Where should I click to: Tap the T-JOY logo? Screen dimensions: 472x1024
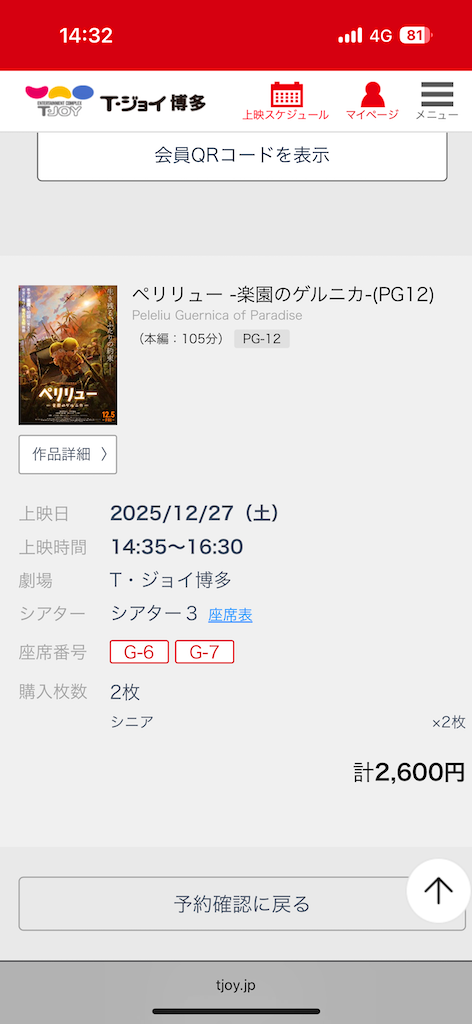tap(59, 101)
